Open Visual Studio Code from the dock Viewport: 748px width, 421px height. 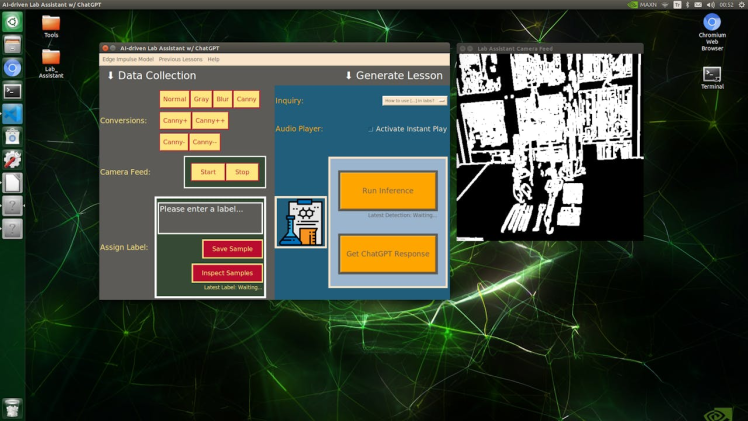12,114
